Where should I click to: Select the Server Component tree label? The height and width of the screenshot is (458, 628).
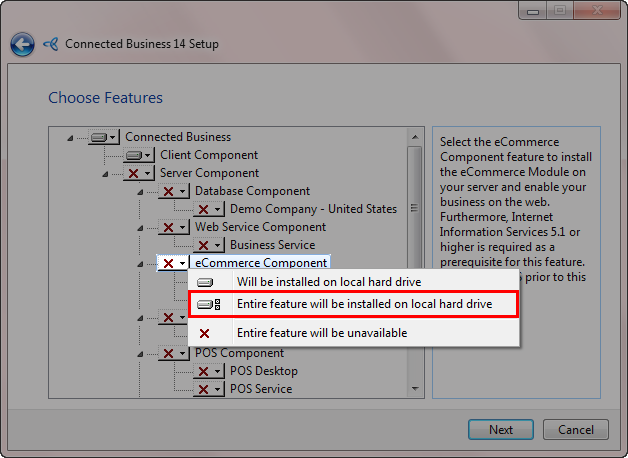[x=209, y=173]
